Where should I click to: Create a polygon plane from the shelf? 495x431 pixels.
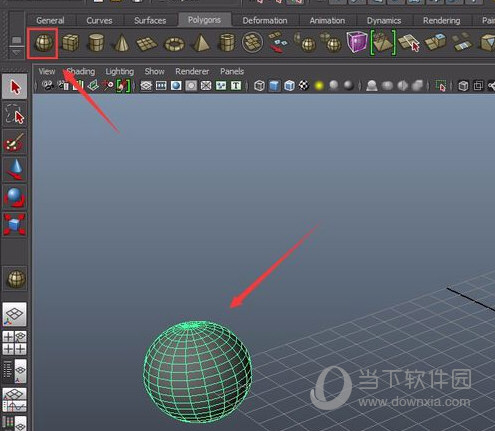click(147, 44)
